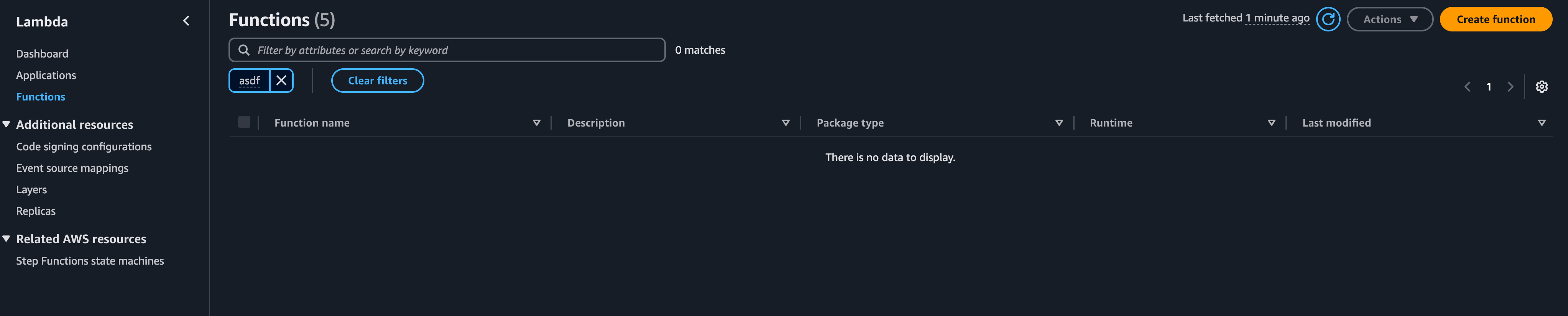Open Step Functions state machines link
The image size is (1568, 316).
(x=89, y=261)
